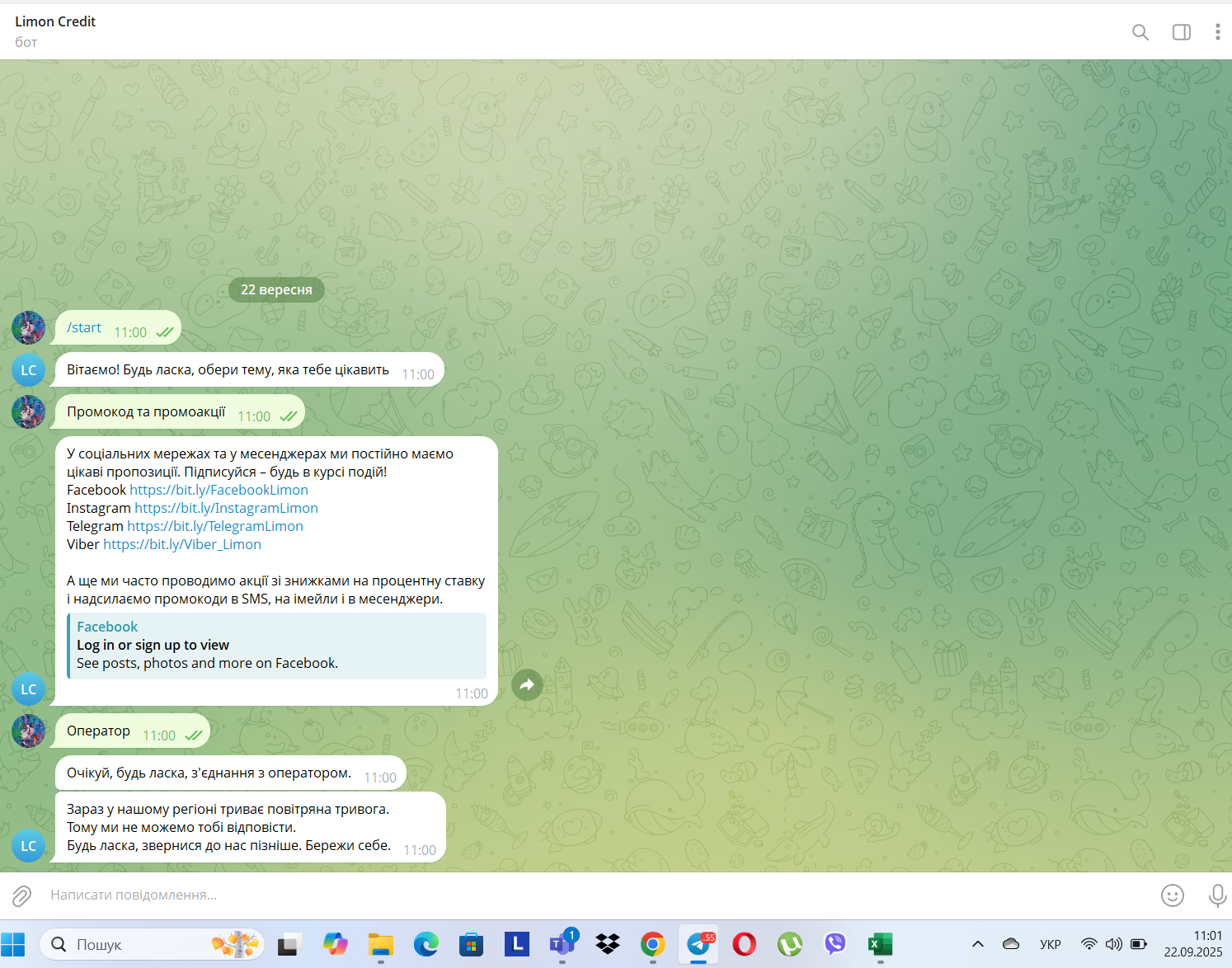Open the three-dot chat options menu
Viewport: 1232px width, 968px height.
pos(1217,32)
